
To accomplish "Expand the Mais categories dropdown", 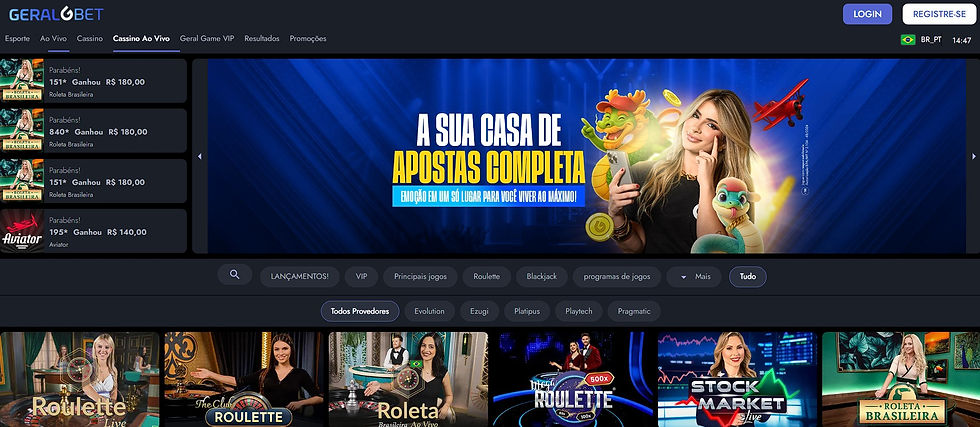I will (694, 276).
